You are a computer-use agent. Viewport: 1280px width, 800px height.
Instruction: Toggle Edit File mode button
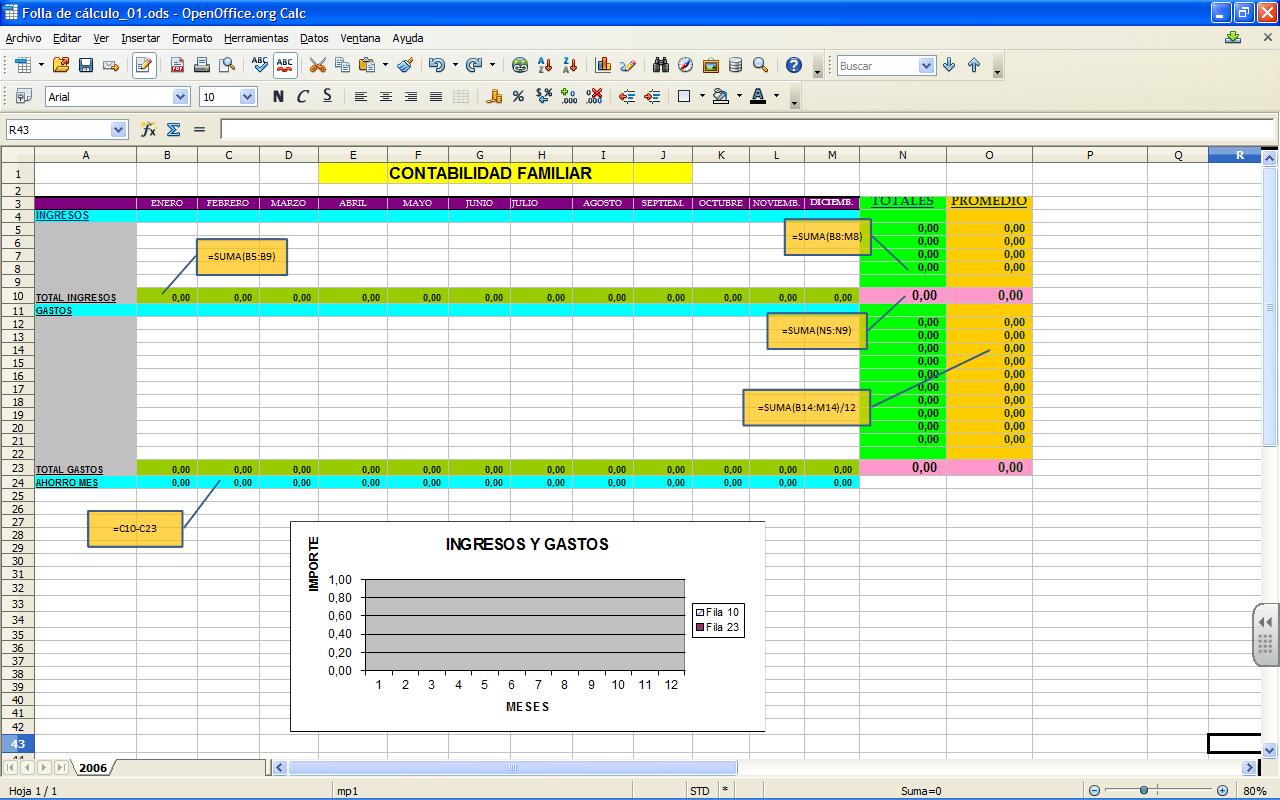144,66
